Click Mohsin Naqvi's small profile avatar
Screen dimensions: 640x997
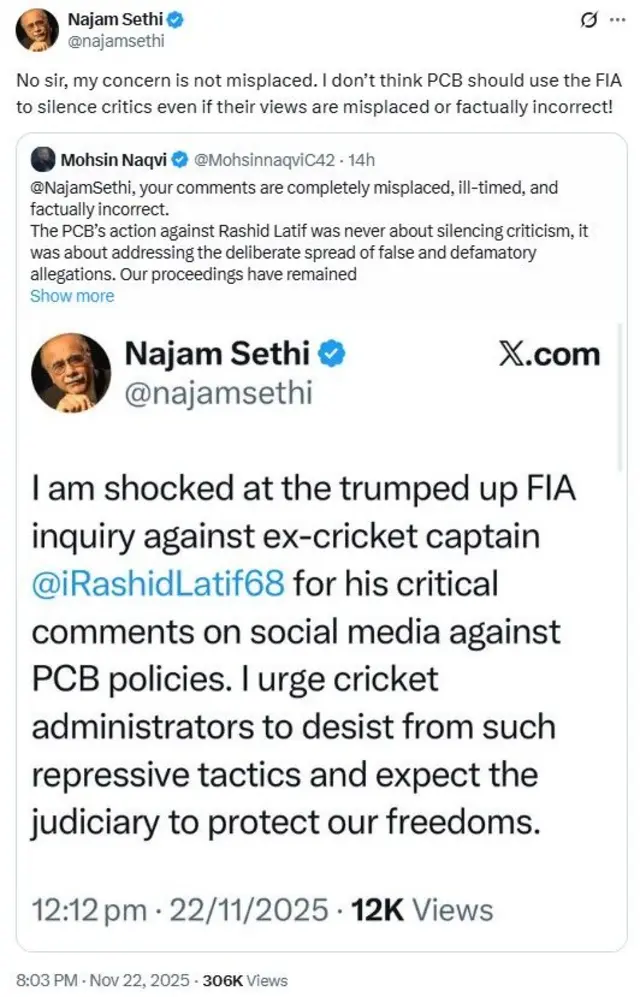click(43, 159)
